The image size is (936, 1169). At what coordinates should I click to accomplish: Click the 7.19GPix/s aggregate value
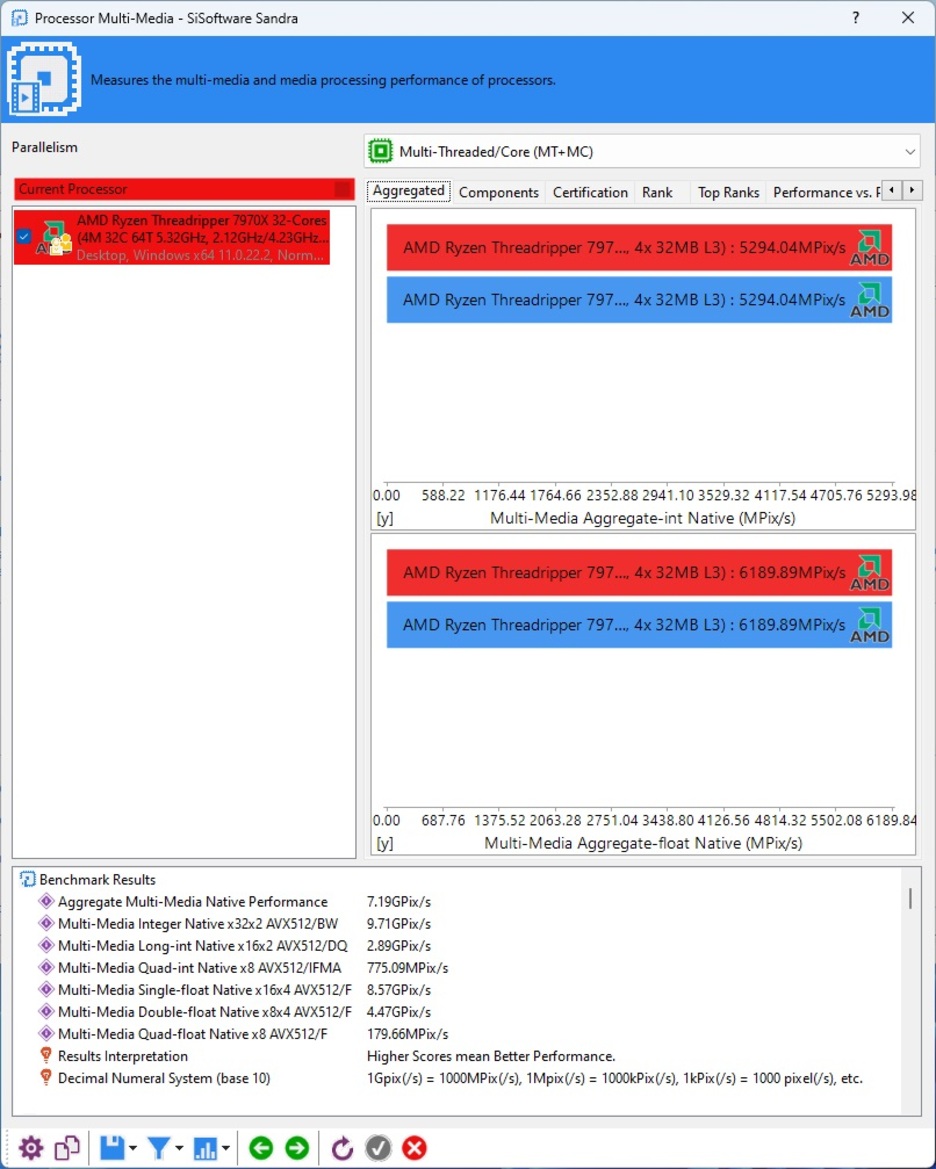tap(399, 901)
